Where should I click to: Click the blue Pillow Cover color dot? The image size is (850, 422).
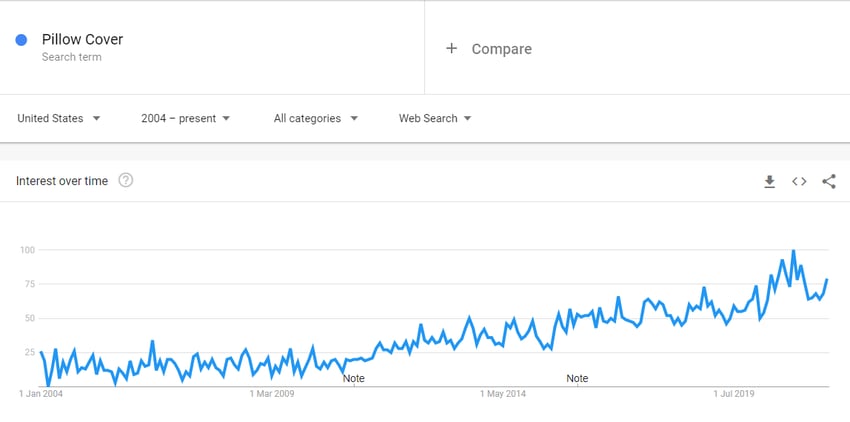[21, 40]
